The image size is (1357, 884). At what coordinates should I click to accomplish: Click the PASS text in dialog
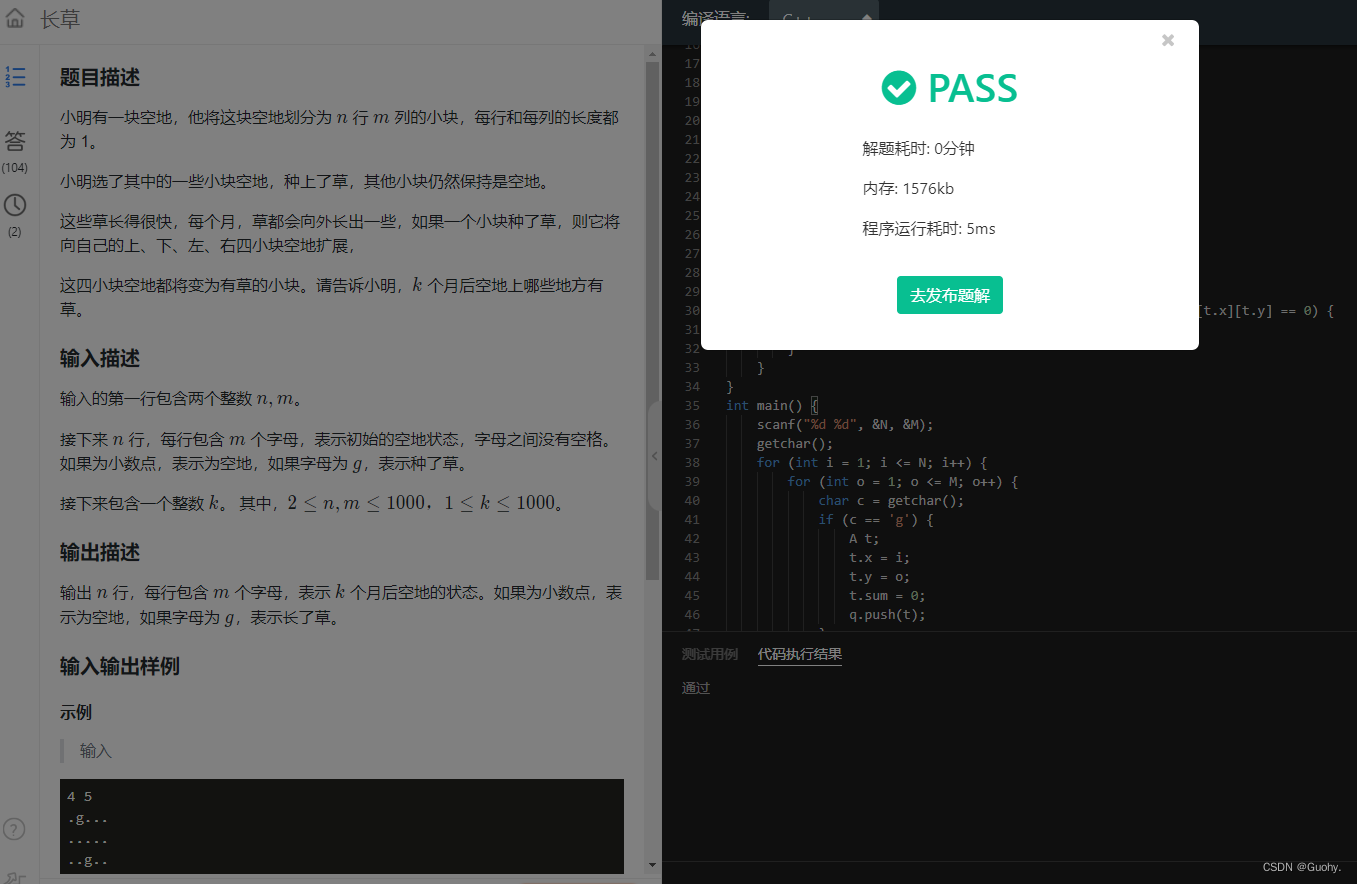tap(973, 88)
